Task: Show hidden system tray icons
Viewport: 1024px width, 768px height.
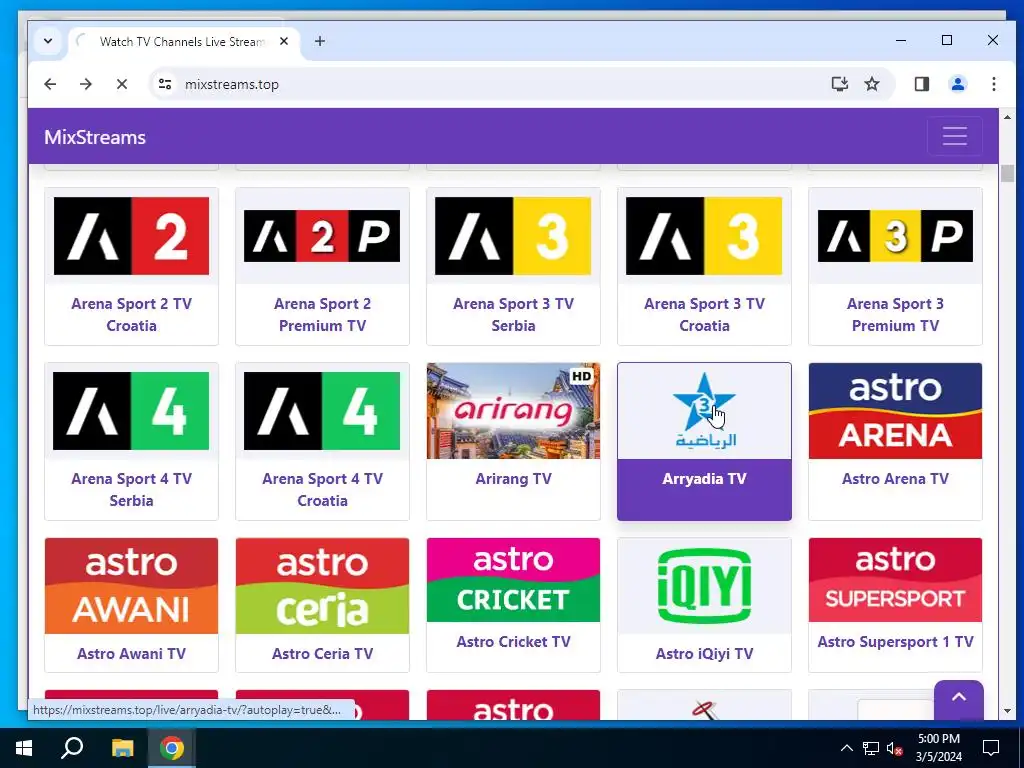Action: (846, 748)
